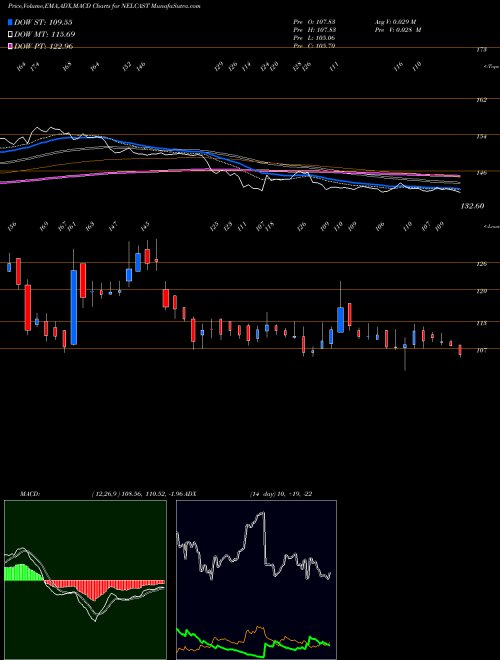Click the 120 candlestick axis label

pyautogui.click(x=482, y=291)
